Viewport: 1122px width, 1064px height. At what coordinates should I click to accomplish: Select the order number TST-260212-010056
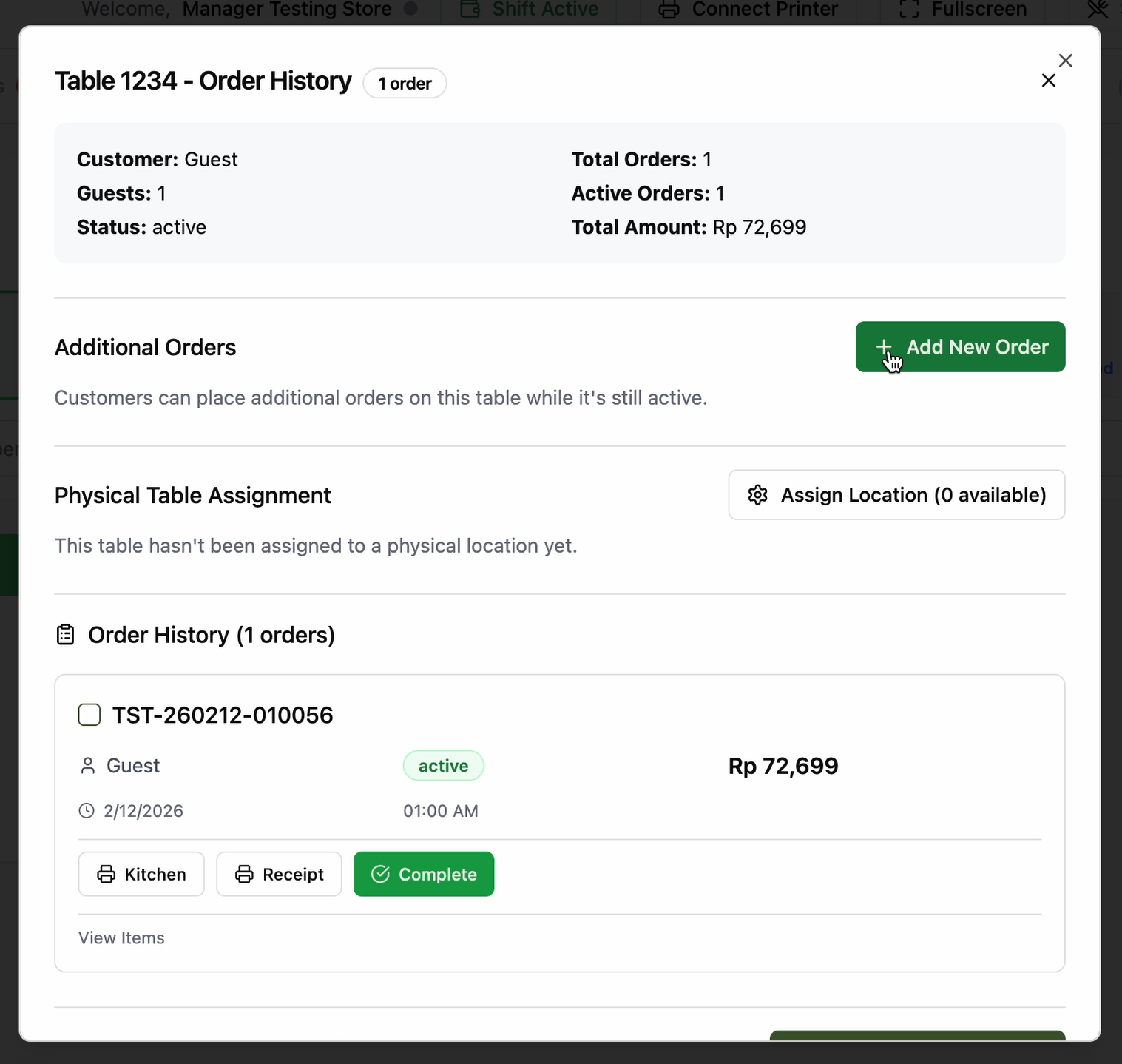(222, 715)
